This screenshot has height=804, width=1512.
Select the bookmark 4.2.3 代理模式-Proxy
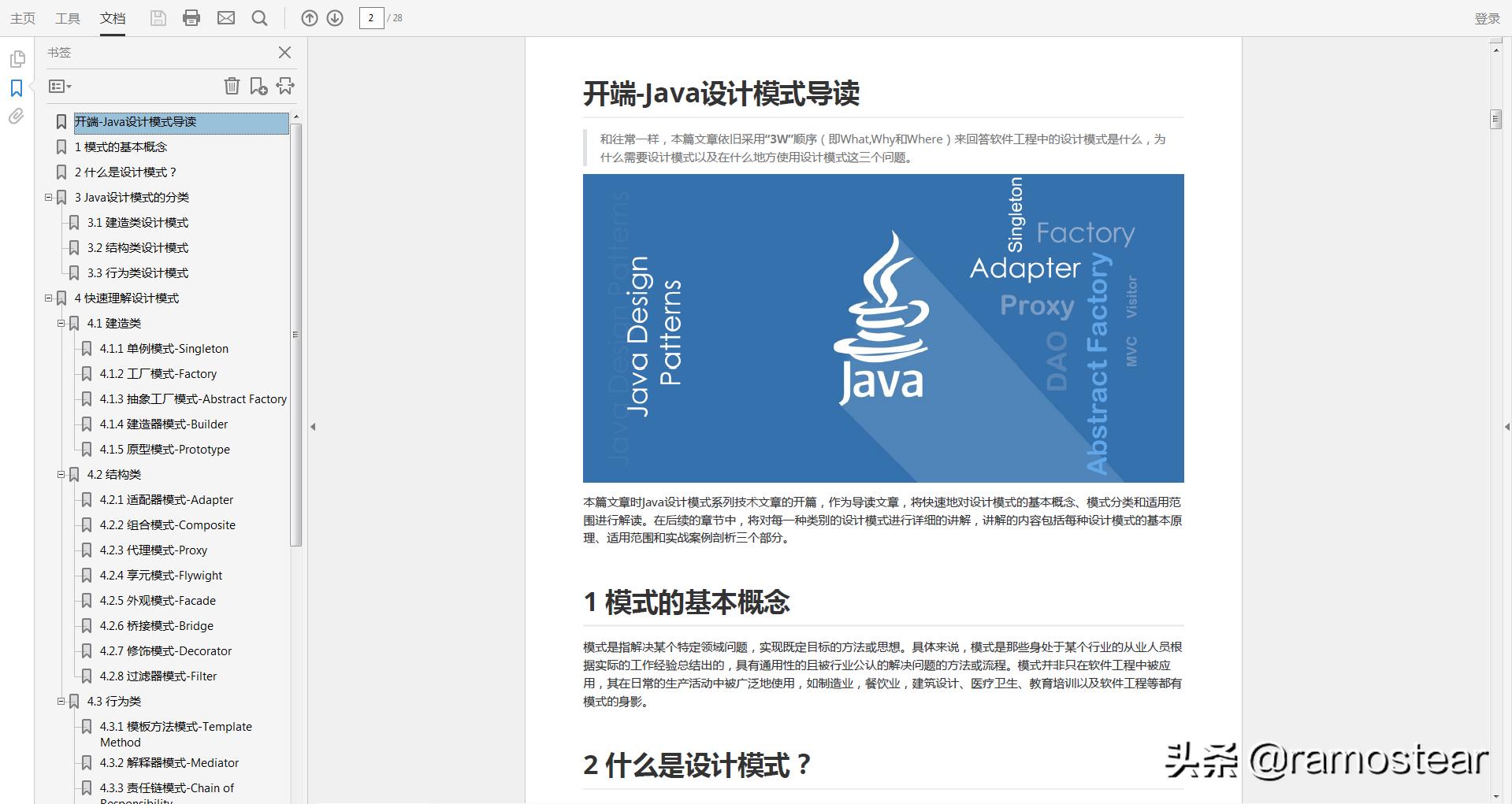(155, 550)
